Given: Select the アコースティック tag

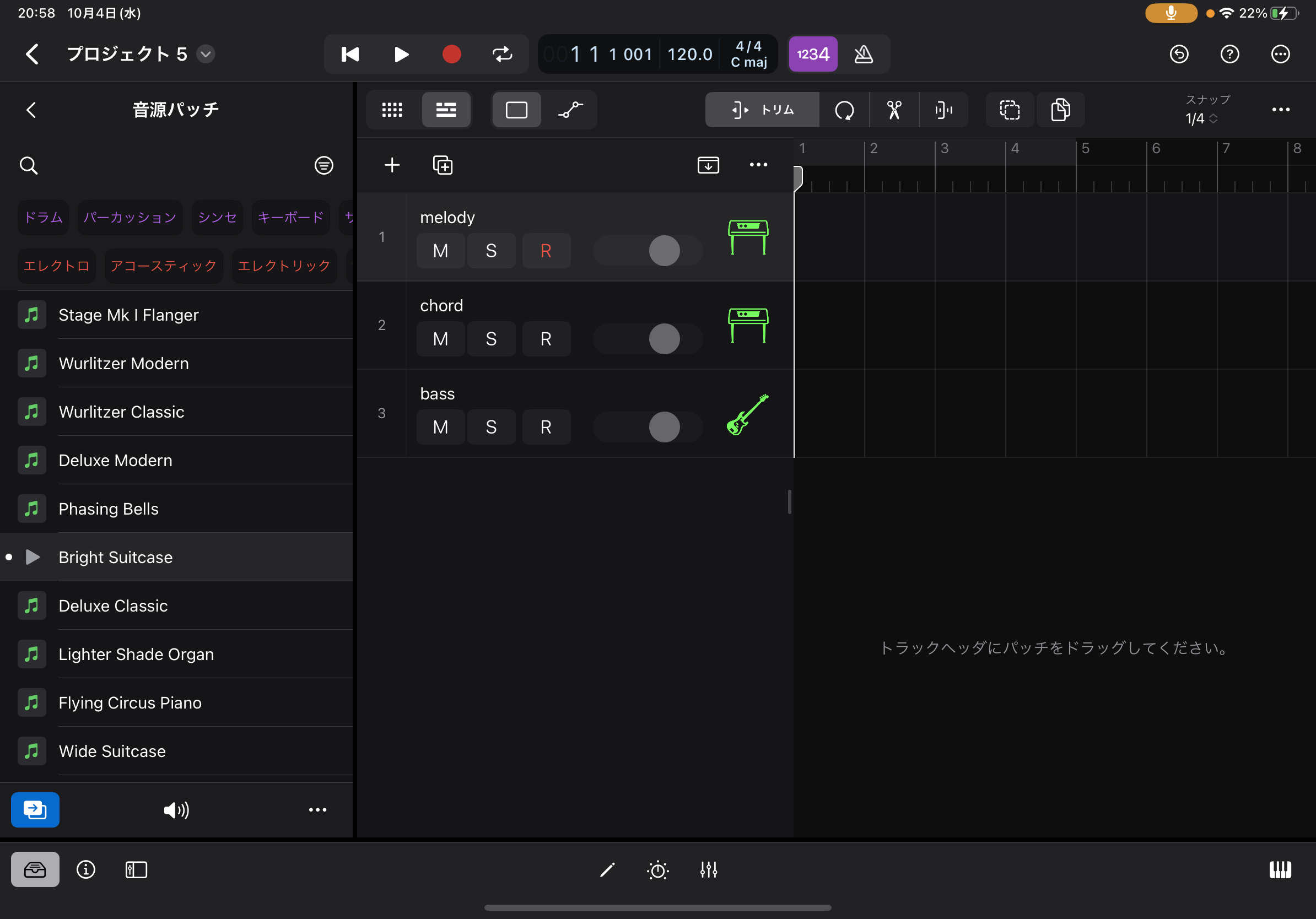Looking at the screenshot, I should pyautogui.click(x=163, y=266).
